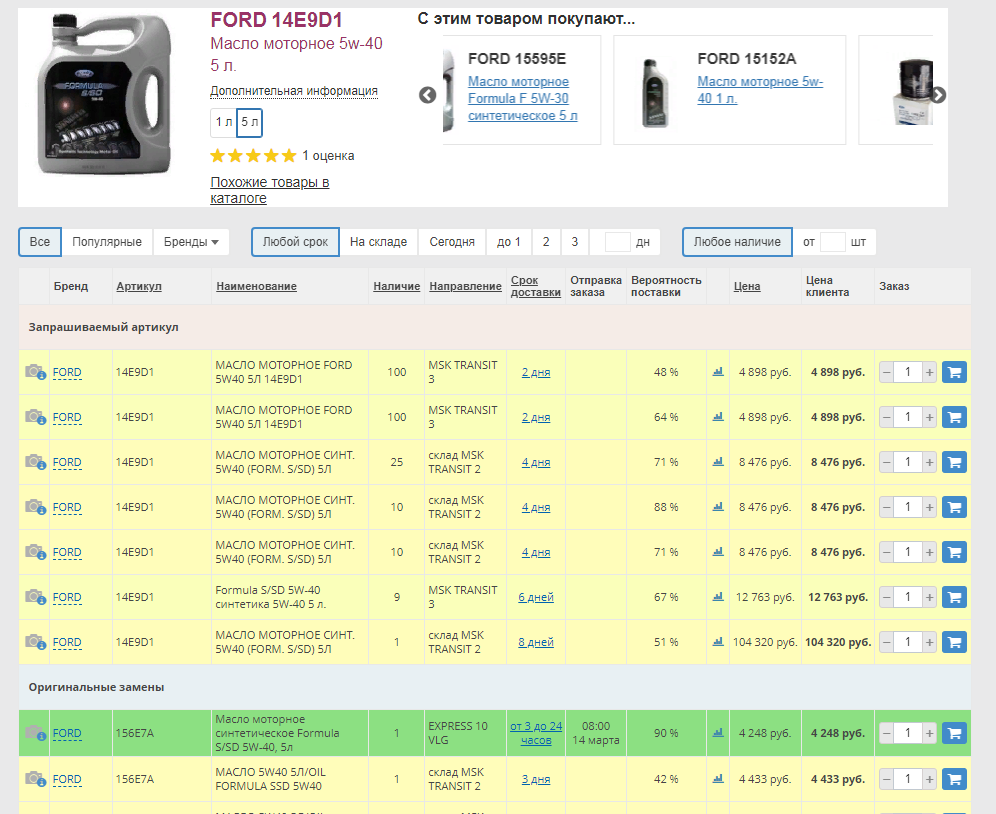Select the Любой срок delivery filter
Image resolution: width=996 pixels, height=814 pixels.
(x=295, y=242)
